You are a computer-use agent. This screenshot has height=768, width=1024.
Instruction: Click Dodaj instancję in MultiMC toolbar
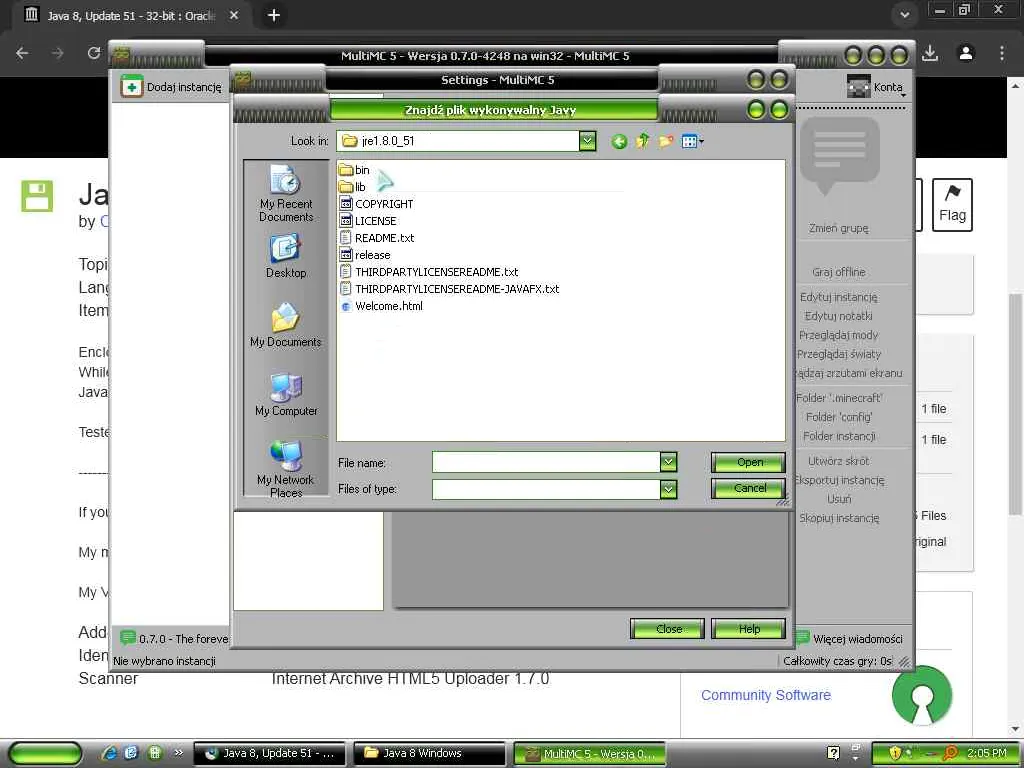pos(172,87)
